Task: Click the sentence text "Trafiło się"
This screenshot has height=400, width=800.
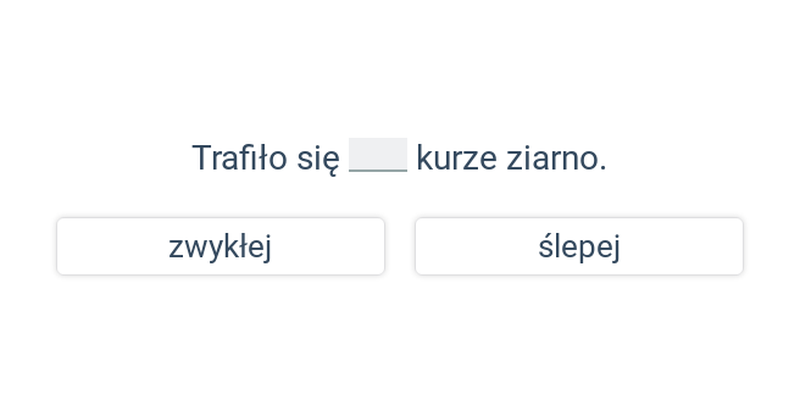Action: coord(266,158)
